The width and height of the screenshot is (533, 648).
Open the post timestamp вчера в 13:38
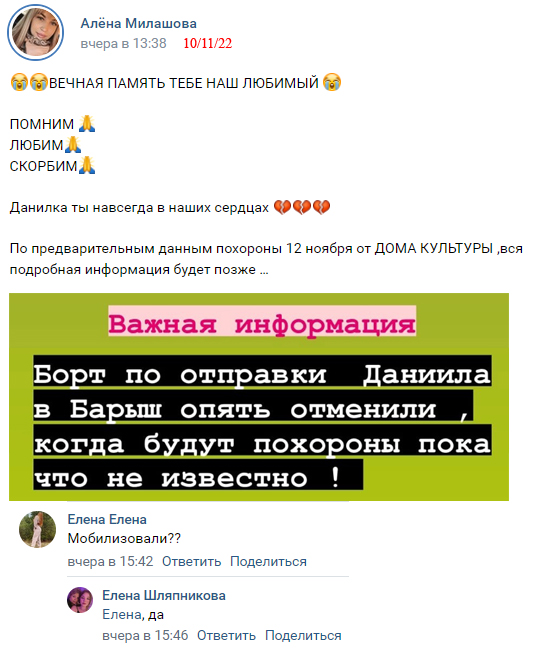(123, 43)
